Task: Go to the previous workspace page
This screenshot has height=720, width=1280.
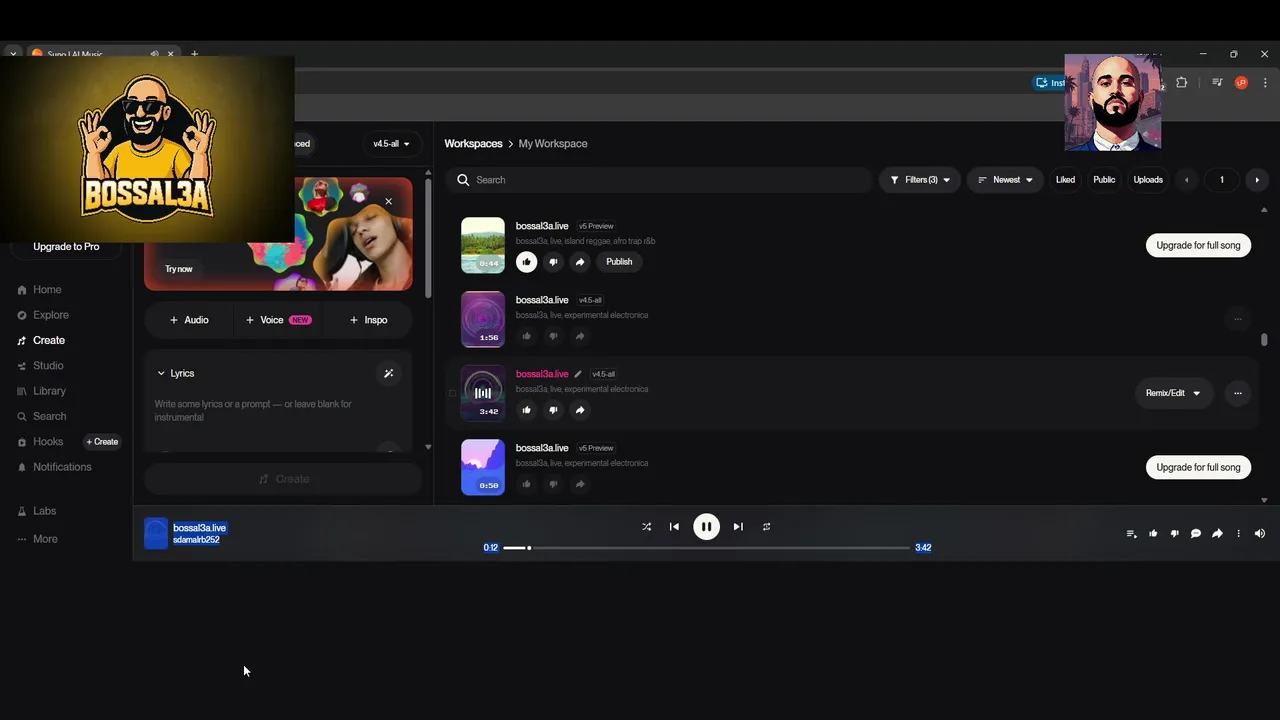Action: (1187, 180)
